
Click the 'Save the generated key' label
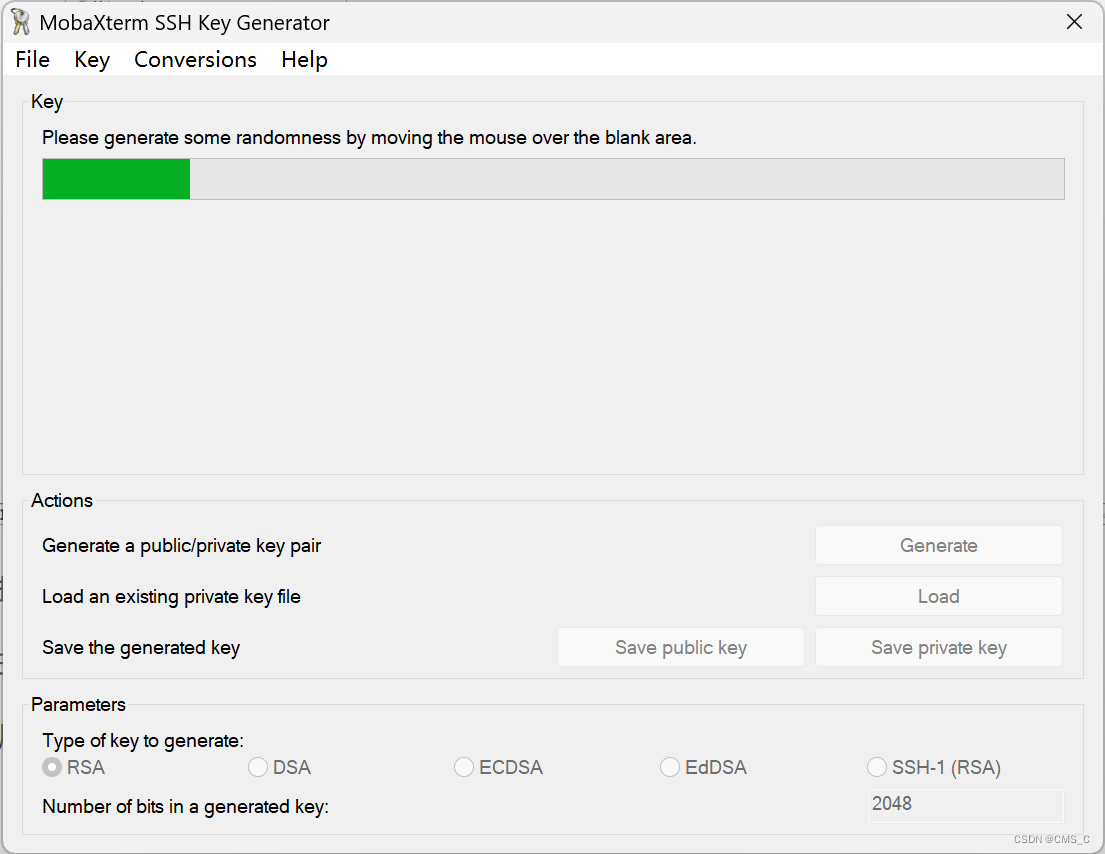(141, 648)
